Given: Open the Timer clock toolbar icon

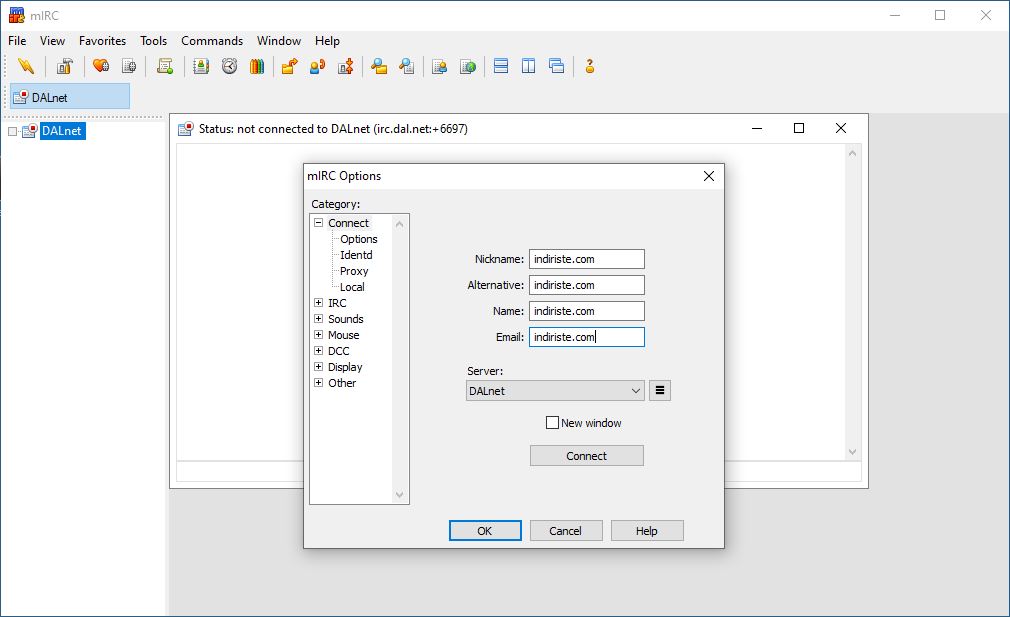Looking at the screenshot, I should click(x=229, y=66).
